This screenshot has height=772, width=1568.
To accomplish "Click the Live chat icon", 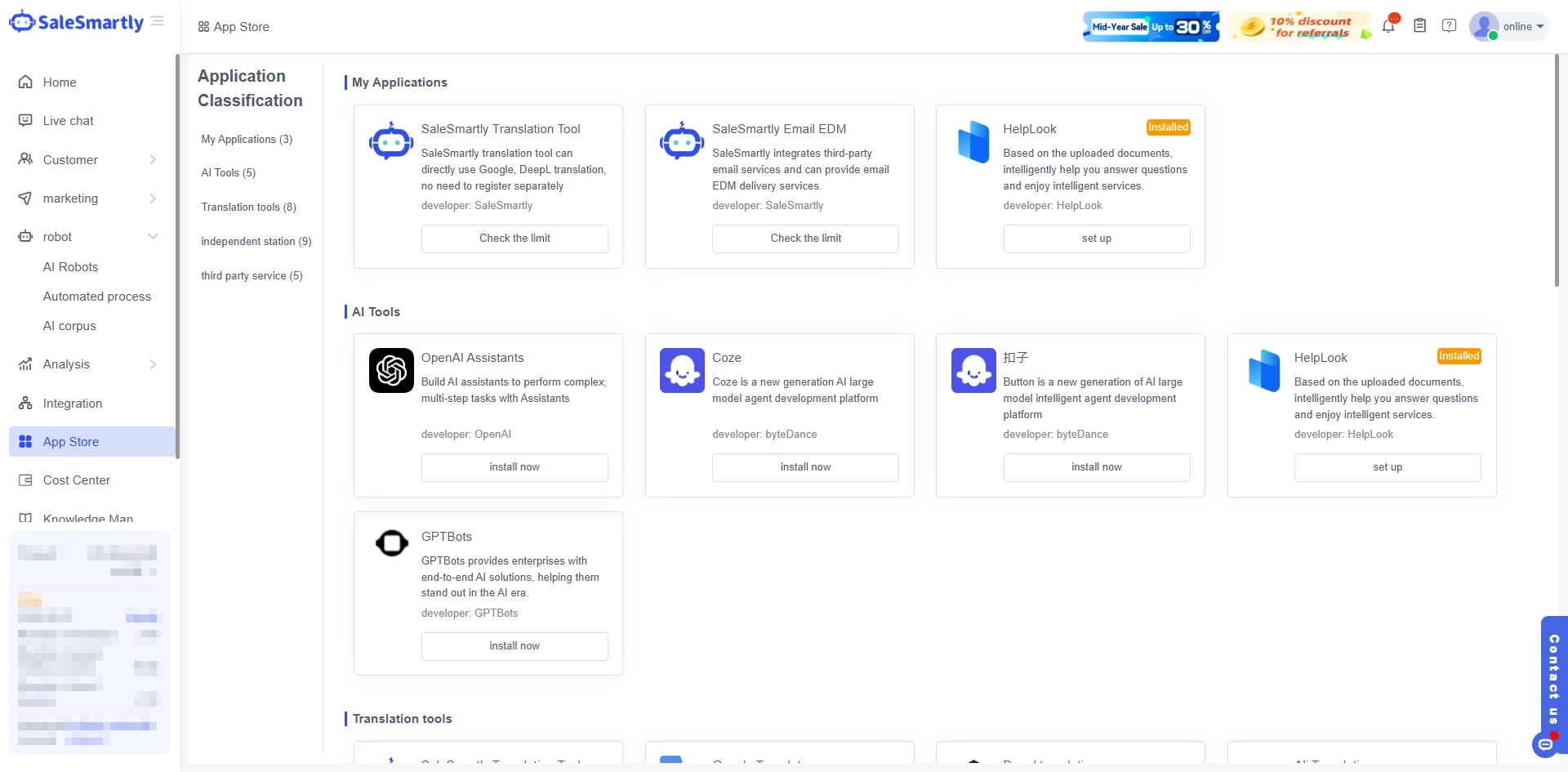I will tap(25, 121).
